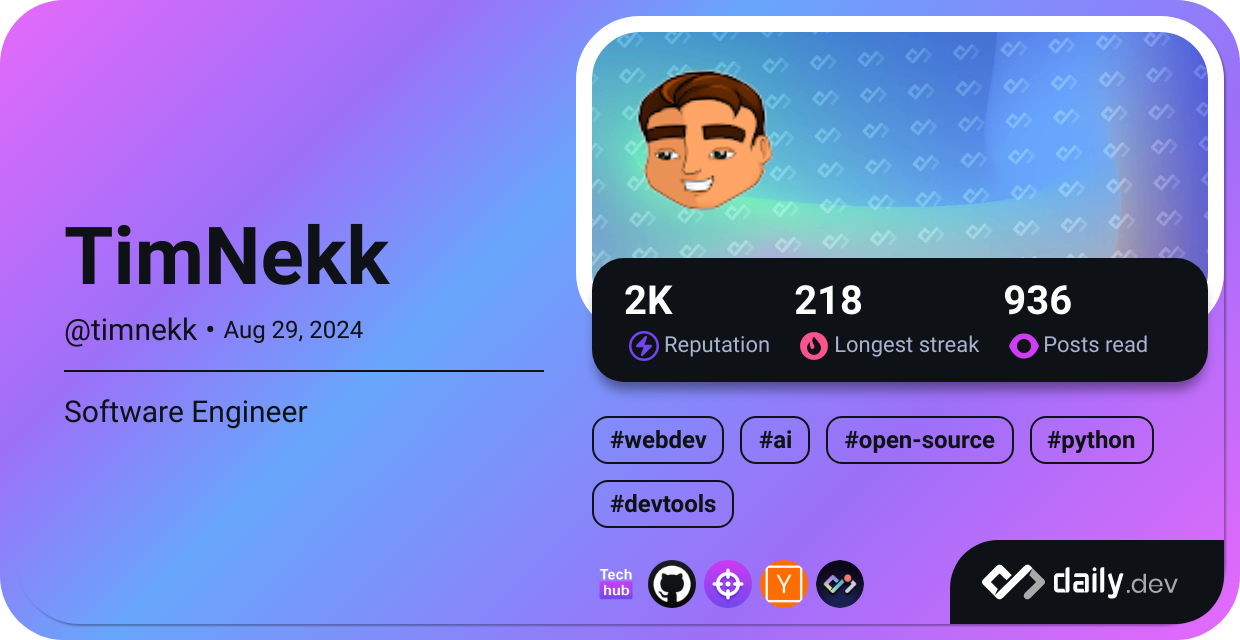Click the 2K reputation count
1240x640 pixels.
coord(649,300)
